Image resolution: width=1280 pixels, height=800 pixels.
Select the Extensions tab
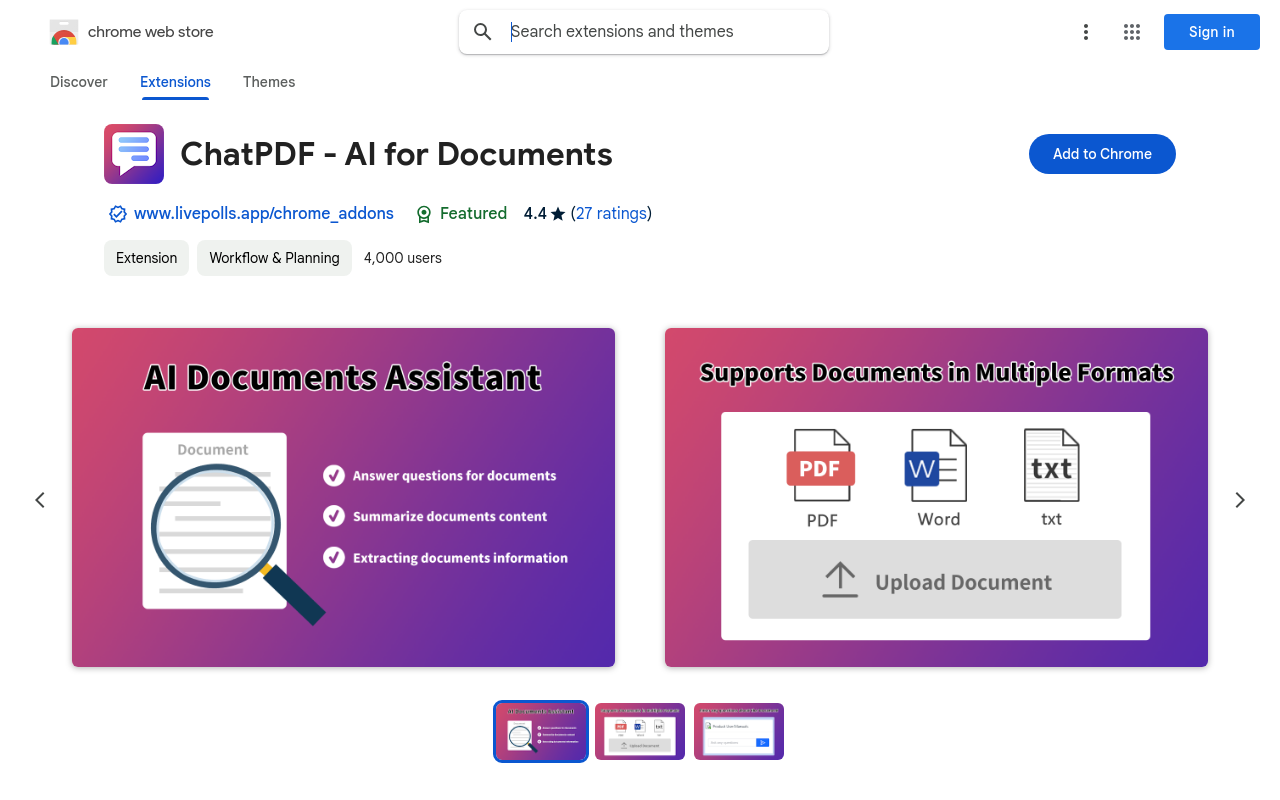click(x=175, y=82)
